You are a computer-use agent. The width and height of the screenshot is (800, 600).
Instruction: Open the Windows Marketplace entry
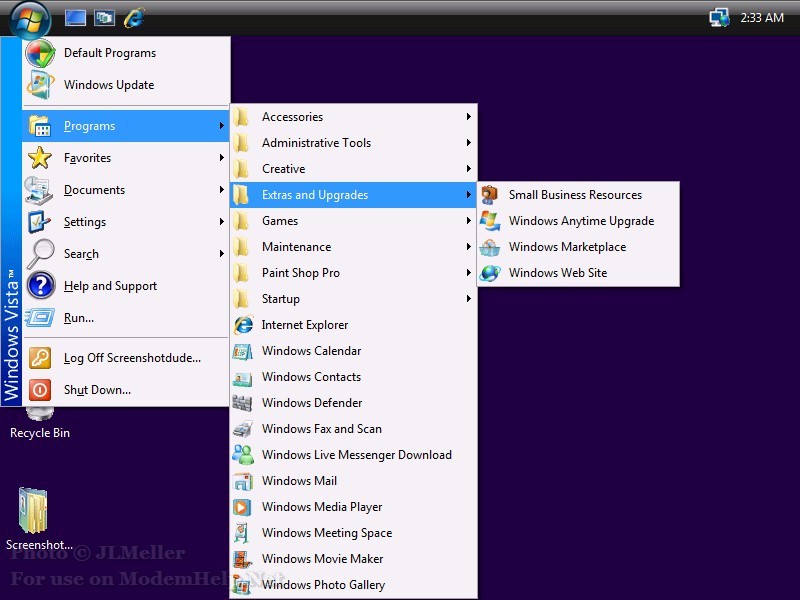pos(567,247)
